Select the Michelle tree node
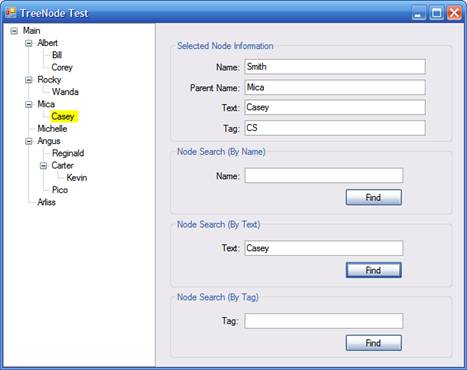 coord(52,129)
